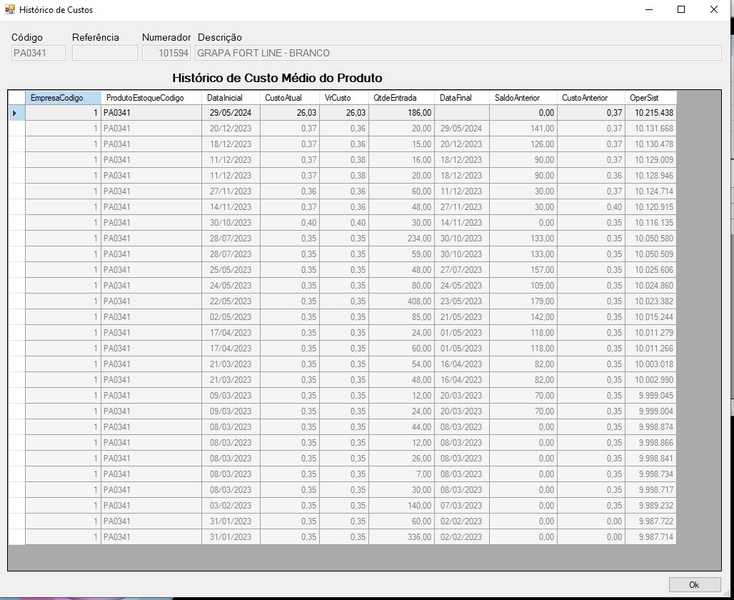Select QtdeEntrada cell 44,00
Screen dimensions: 734x600
pyautogui.click(x=402, y=427)
